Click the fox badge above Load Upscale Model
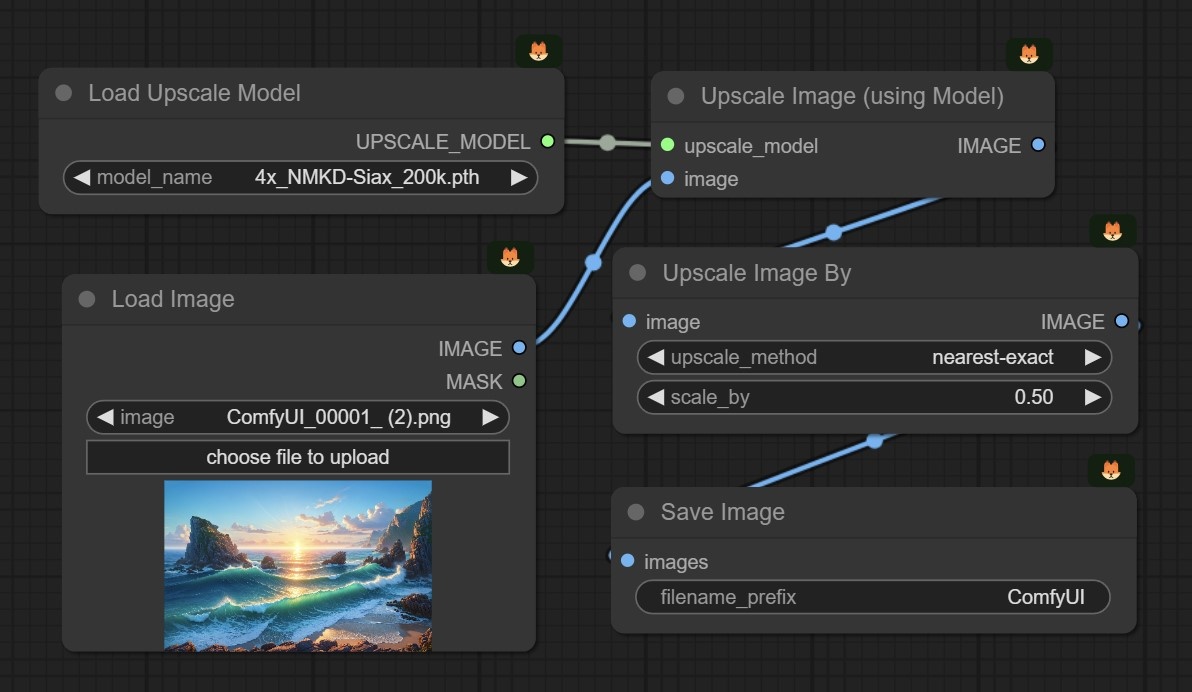This screenshot has height=692, width=1192. (539, 52)
